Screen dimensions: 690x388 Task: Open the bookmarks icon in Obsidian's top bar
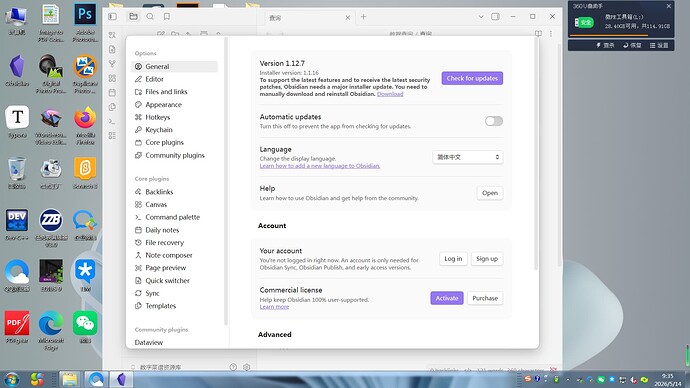(x=167, y=17)
